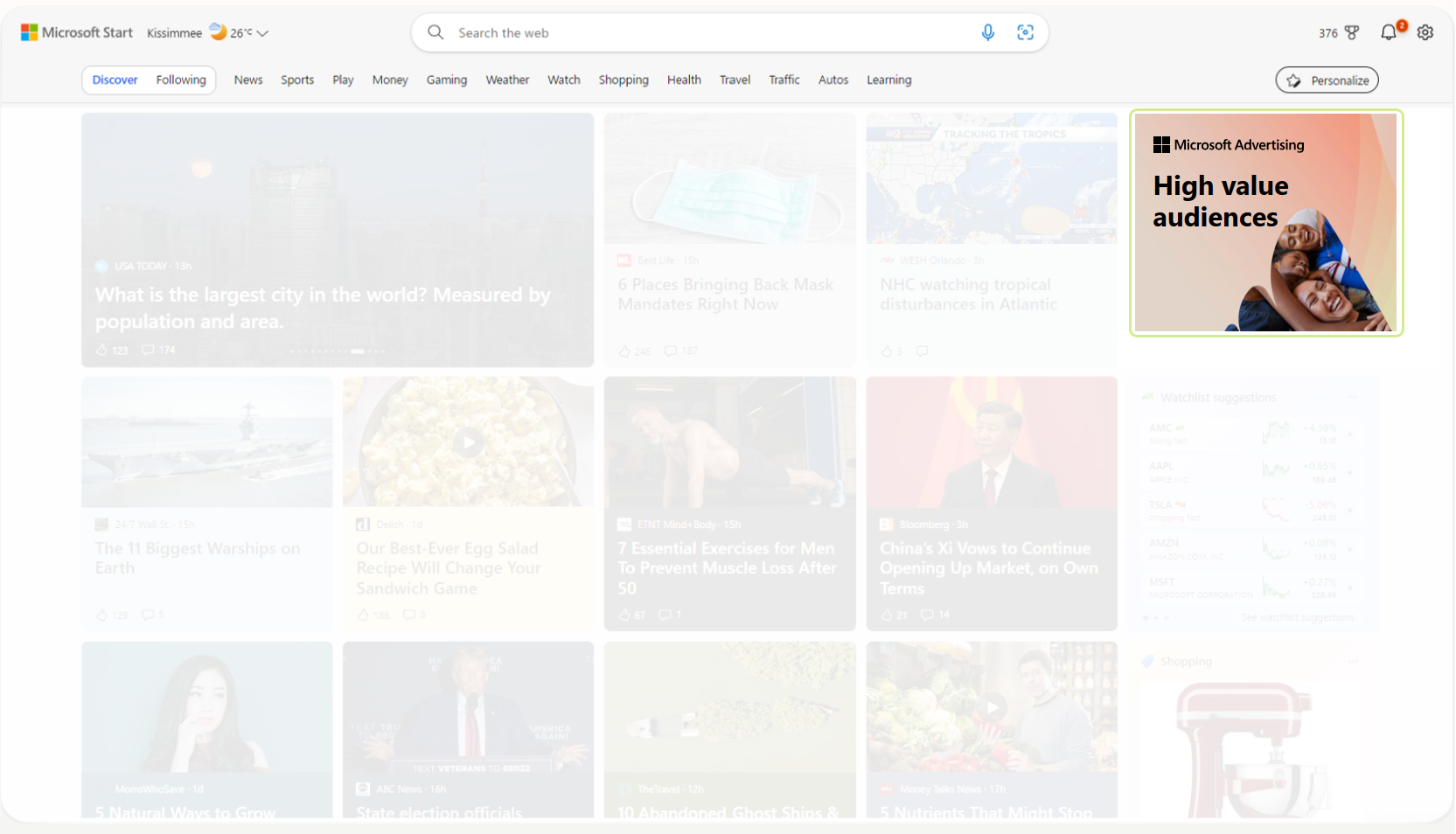Play the egg salad recipe video
The image size is (1456, 834).
click(x=468, y=442)
